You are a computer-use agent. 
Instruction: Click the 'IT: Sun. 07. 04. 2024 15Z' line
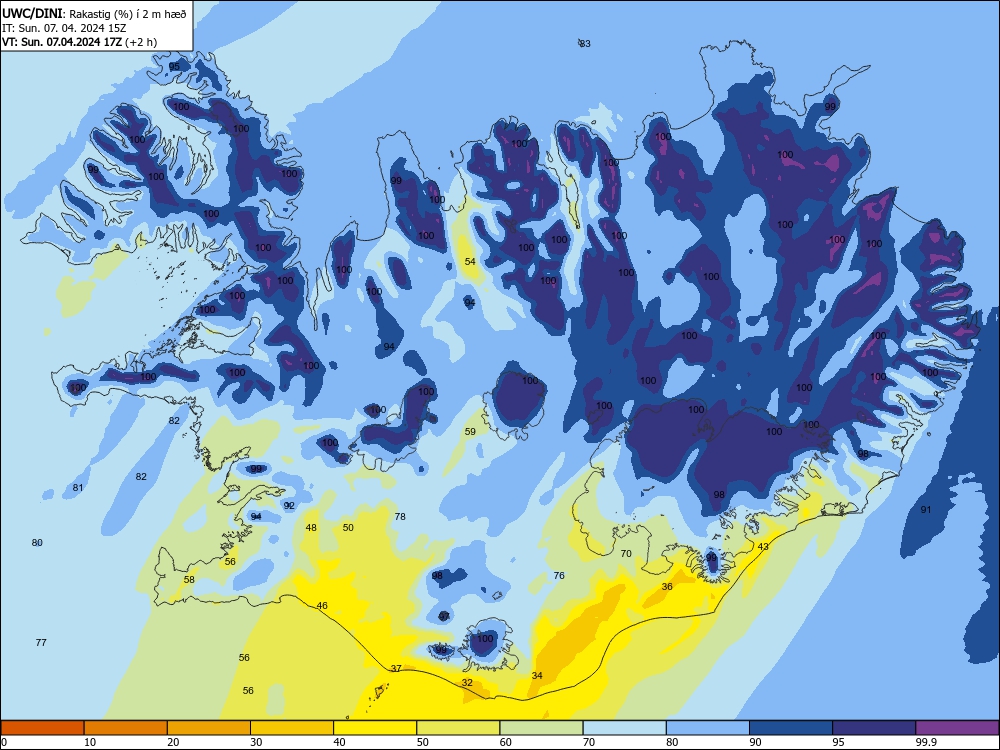(64, 28)
